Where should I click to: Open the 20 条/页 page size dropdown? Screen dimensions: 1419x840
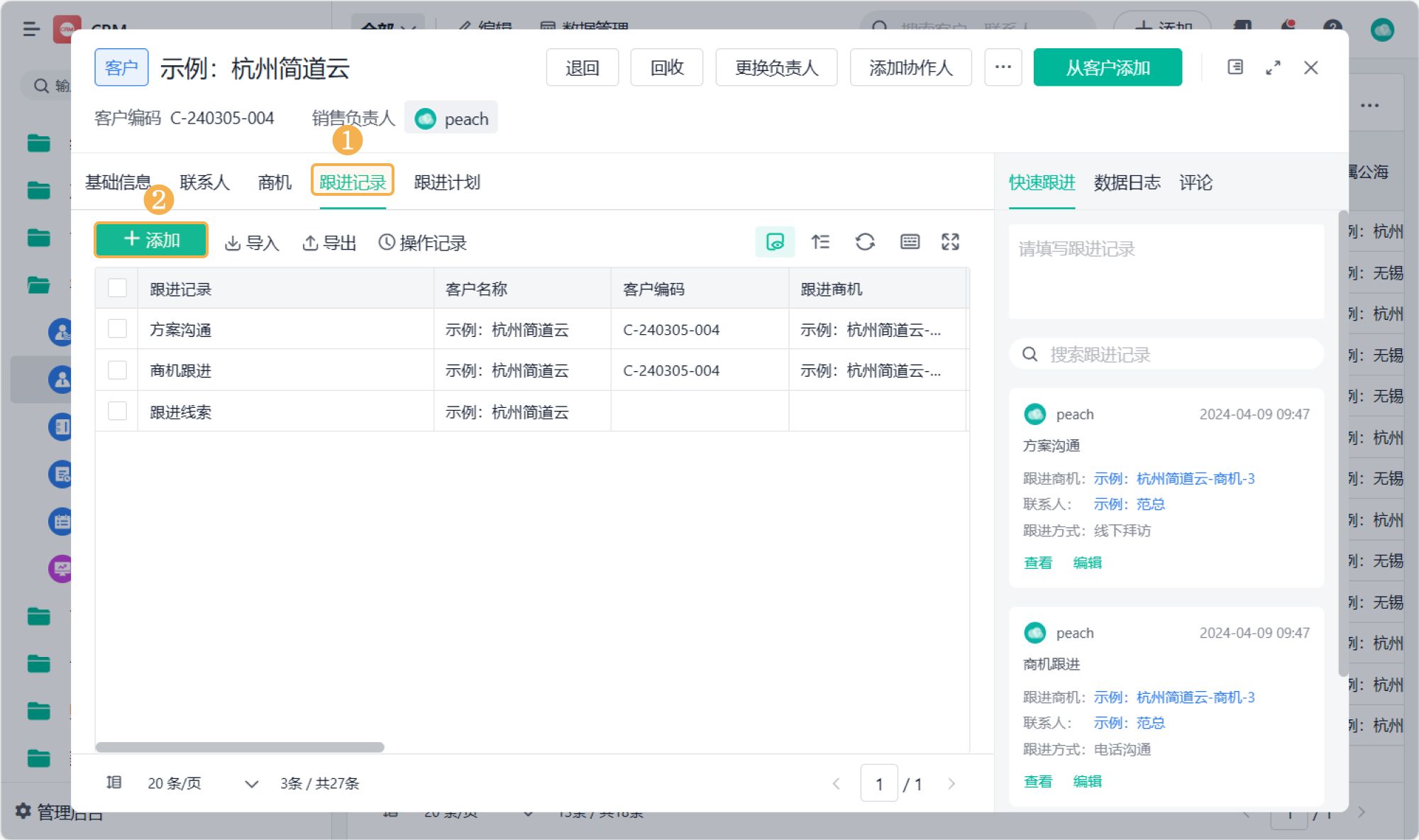pyautogui.click(x=202, y=783)
